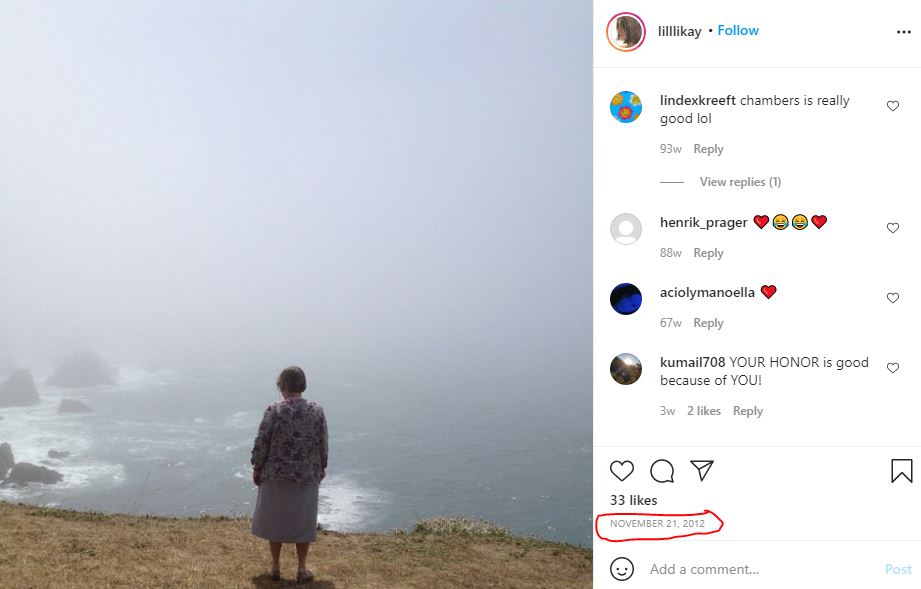
Task: Open the comment bubble icon
Action: (662, 471)
